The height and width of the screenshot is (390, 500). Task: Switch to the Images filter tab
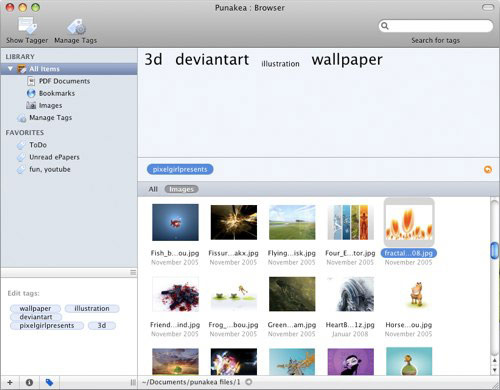click(x=181, y=189)
